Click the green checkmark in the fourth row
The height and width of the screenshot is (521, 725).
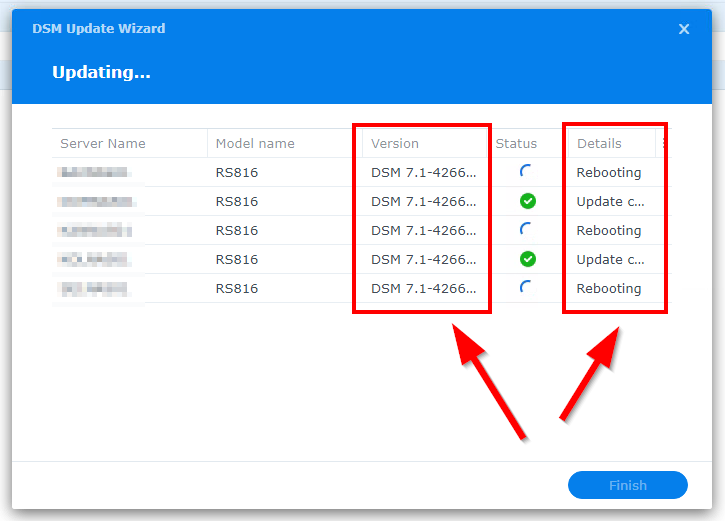click(528, 259)
